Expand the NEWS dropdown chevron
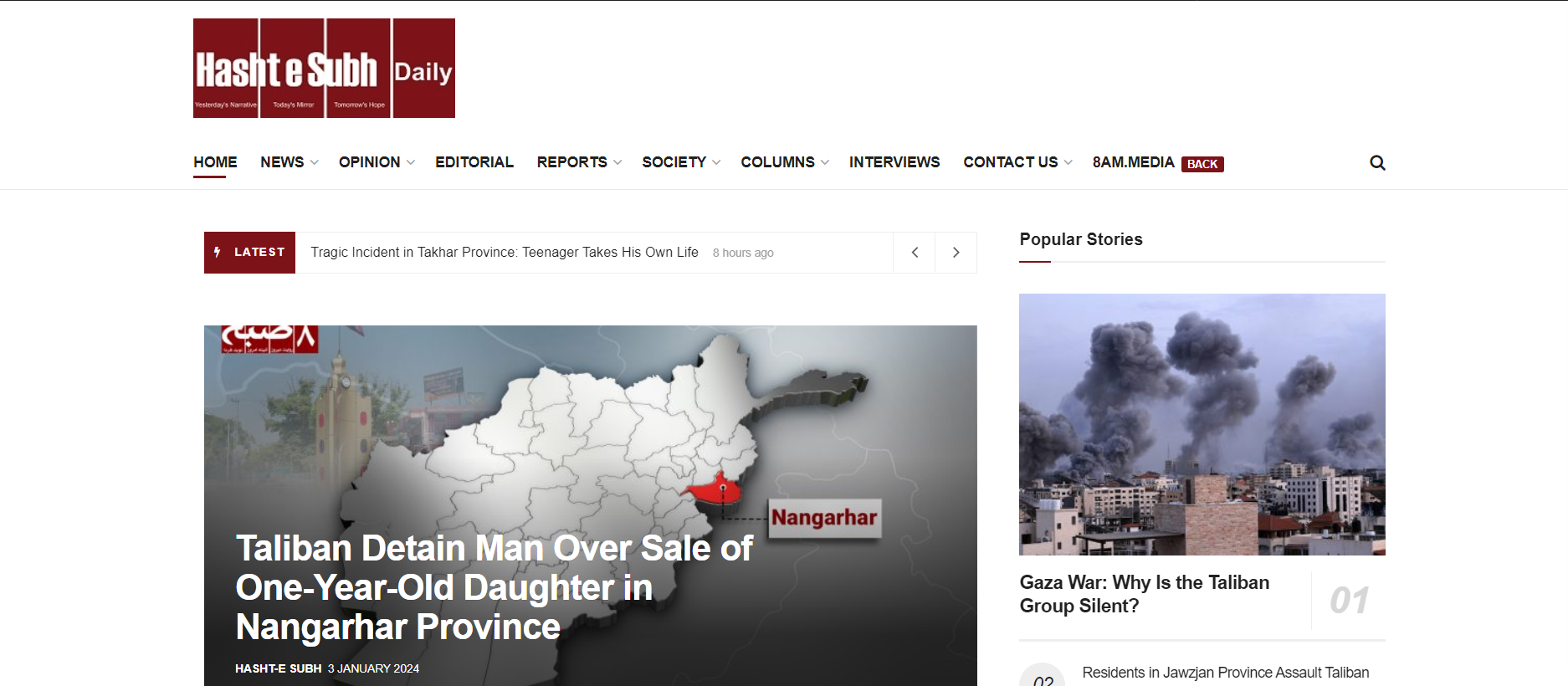The width and height of the screenshot is (1568, 686). coord(315,163)
